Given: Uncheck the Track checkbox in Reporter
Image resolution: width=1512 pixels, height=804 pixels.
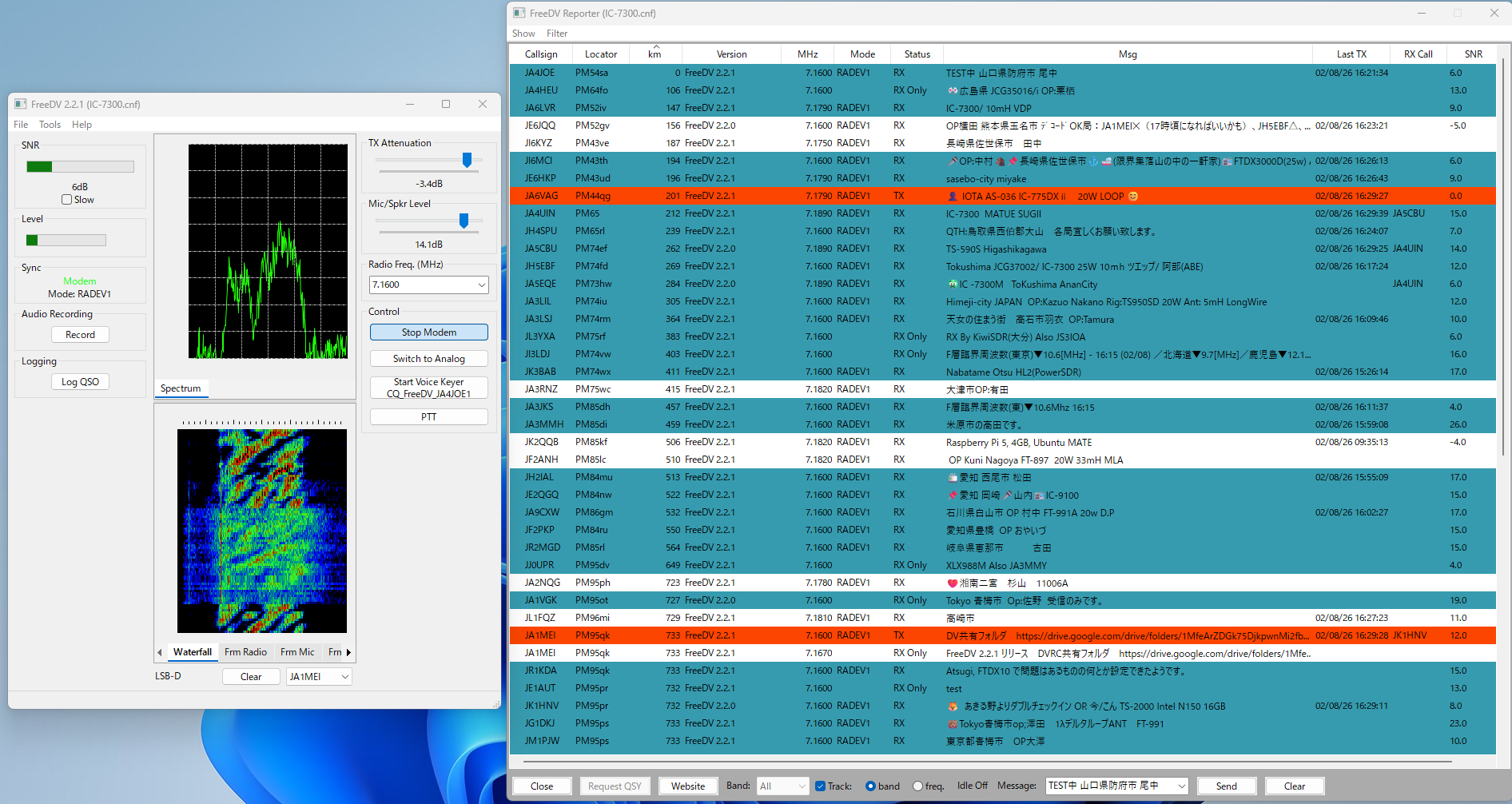Looking at the screenshot, I should pos(820,786).
